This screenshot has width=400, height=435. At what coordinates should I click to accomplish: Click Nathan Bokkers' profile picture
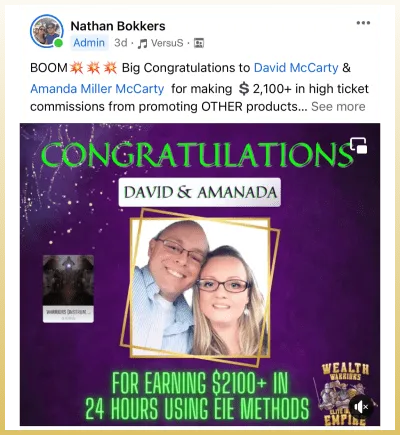click(47, 31)
